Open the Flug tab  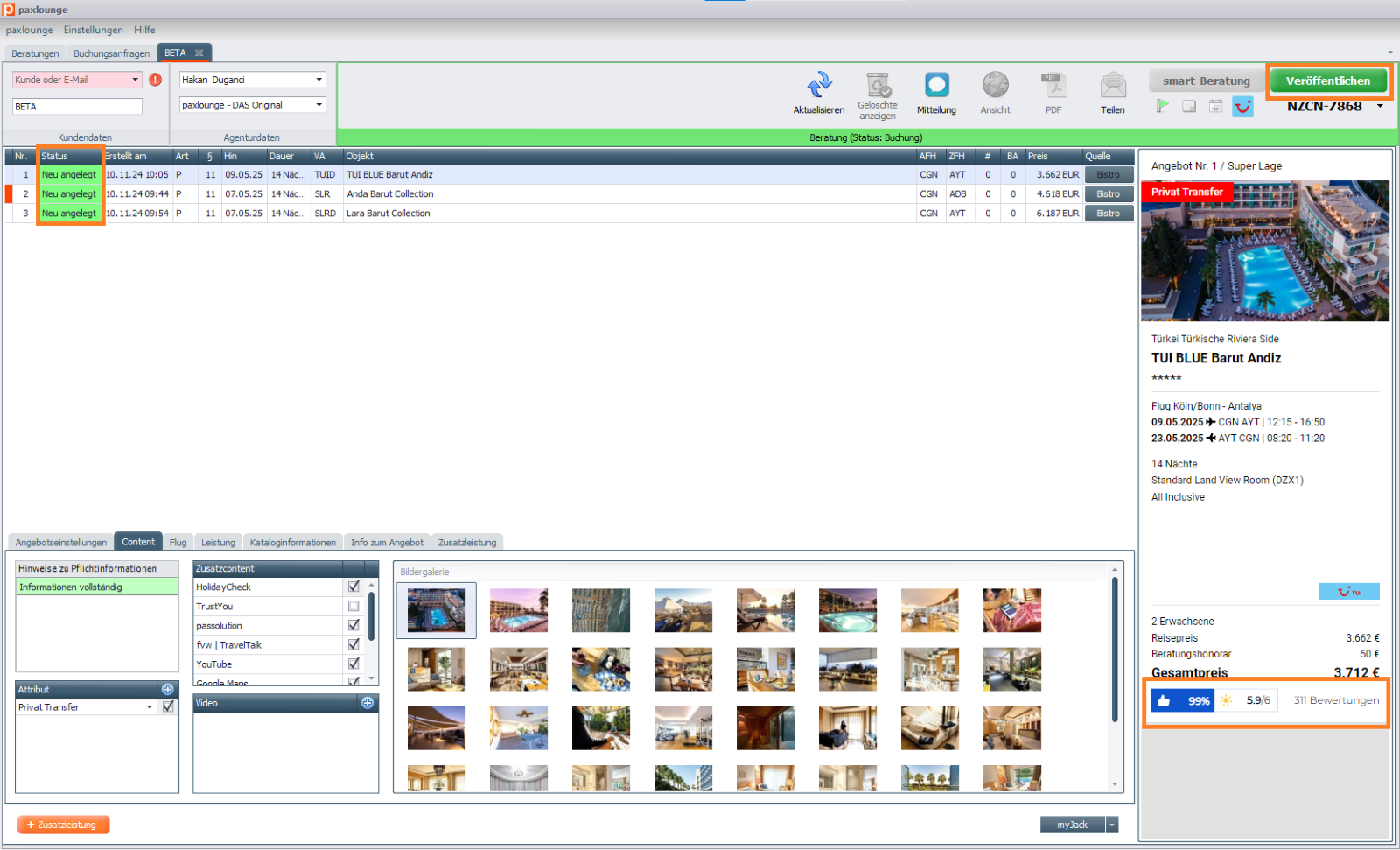click(x=178, y=543)
